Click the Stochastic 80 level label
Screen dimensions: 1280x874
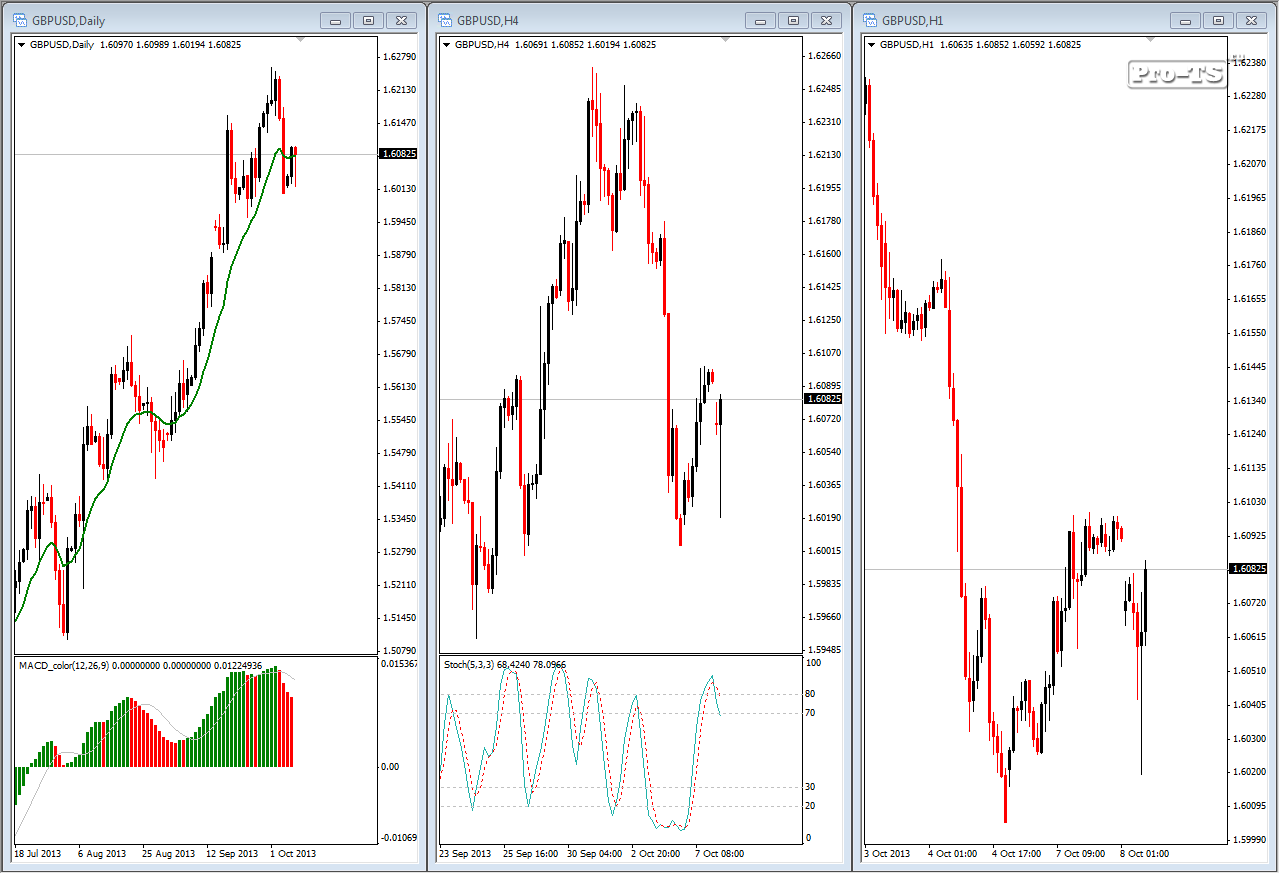(x=810, y=694)
